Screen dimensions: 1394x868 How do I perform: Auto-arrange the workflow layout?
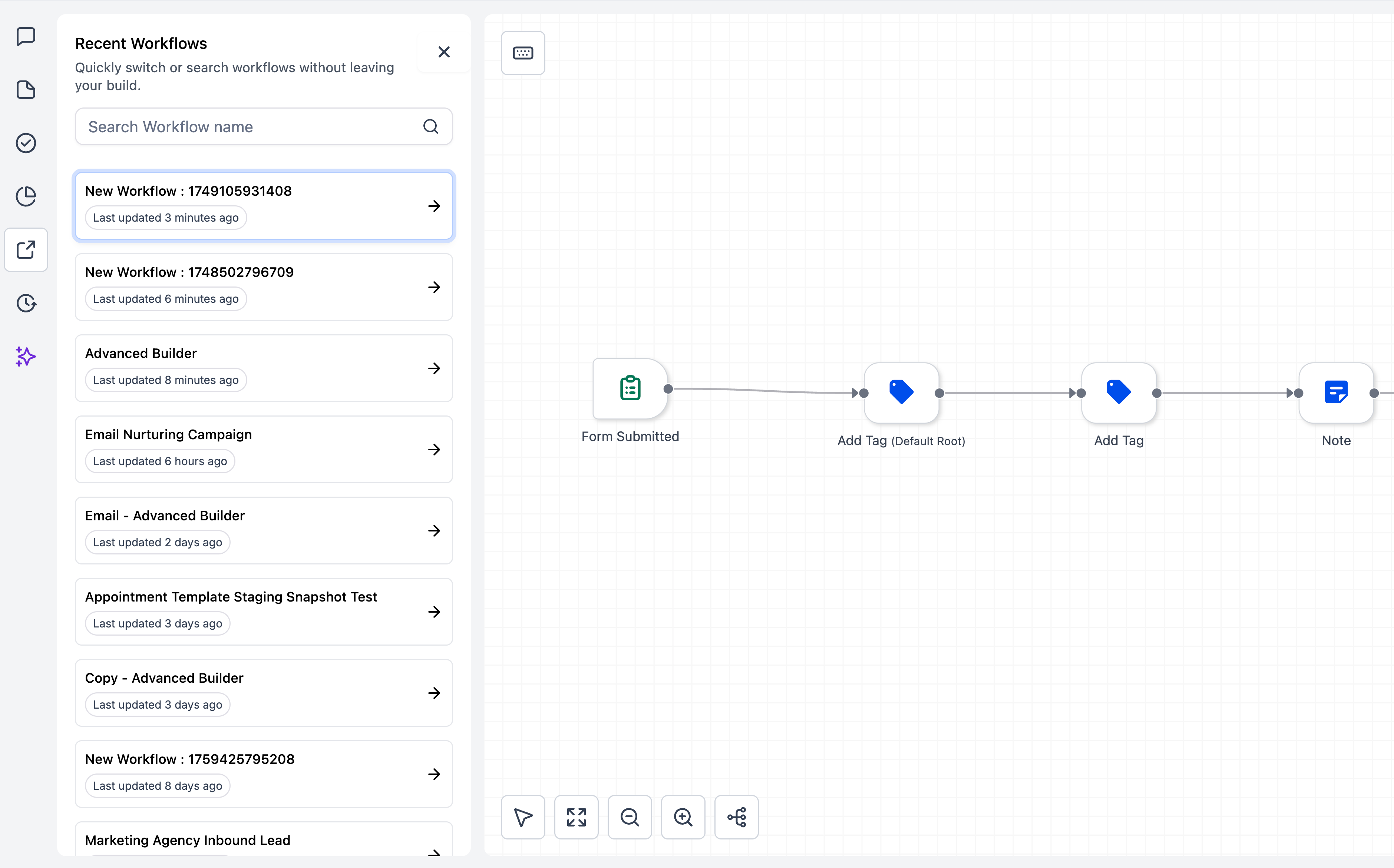point(737,817)
